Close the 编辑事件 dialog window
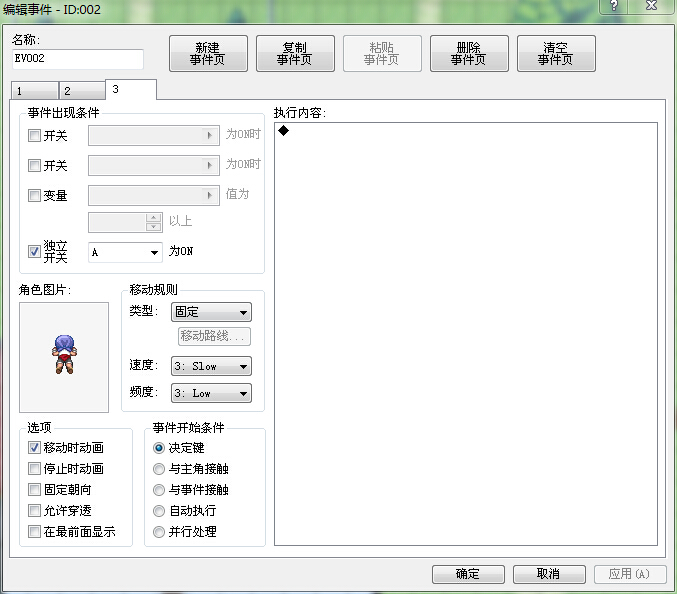Viewport: 677px width, 594px height. [x=651, y=6]
